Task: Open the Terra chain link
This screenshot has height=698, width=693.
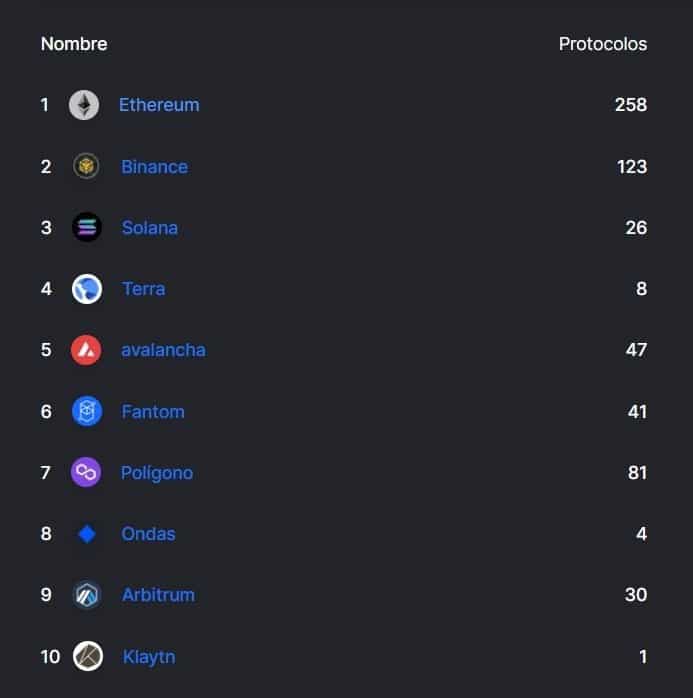Action: click(x=143, y=289)
